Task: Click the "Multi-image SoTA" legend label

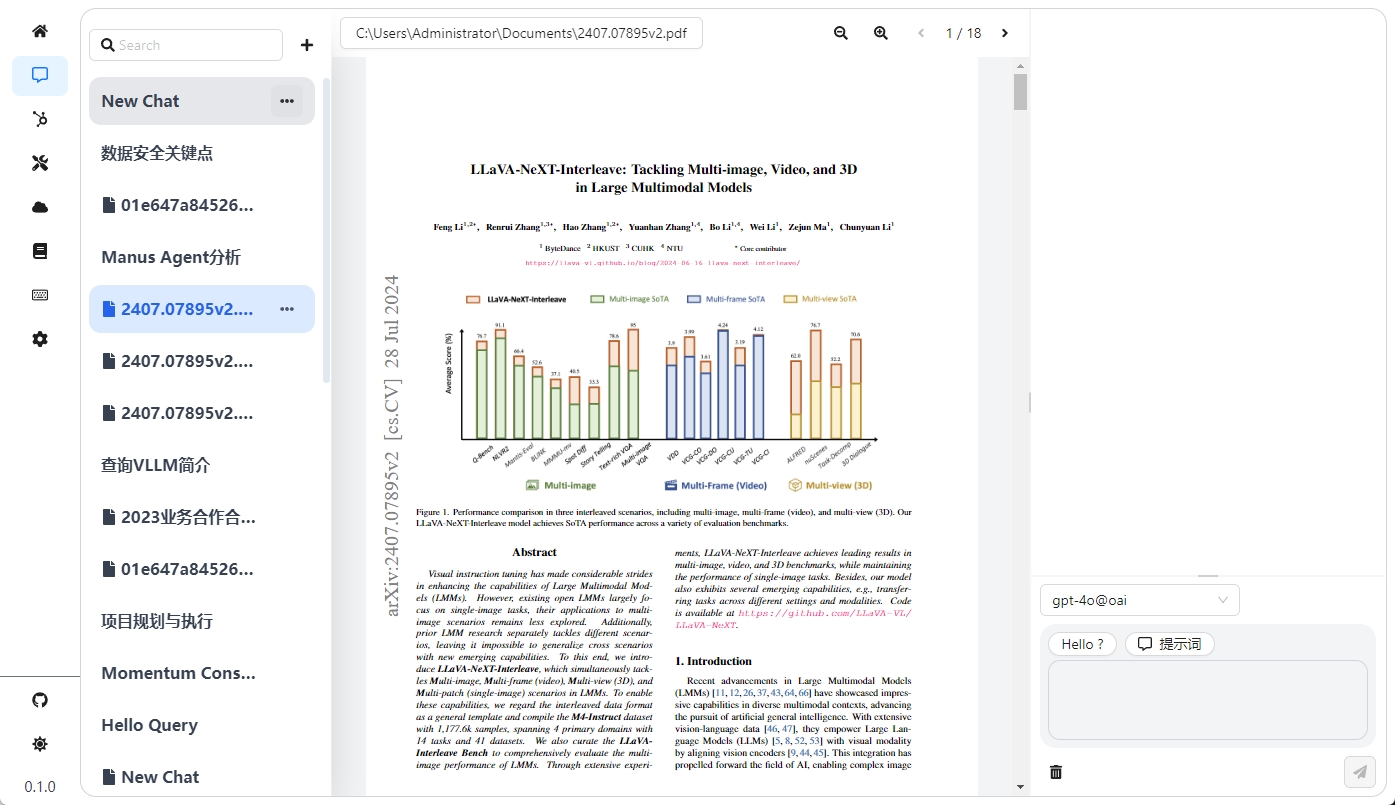Action: [638, 299]
